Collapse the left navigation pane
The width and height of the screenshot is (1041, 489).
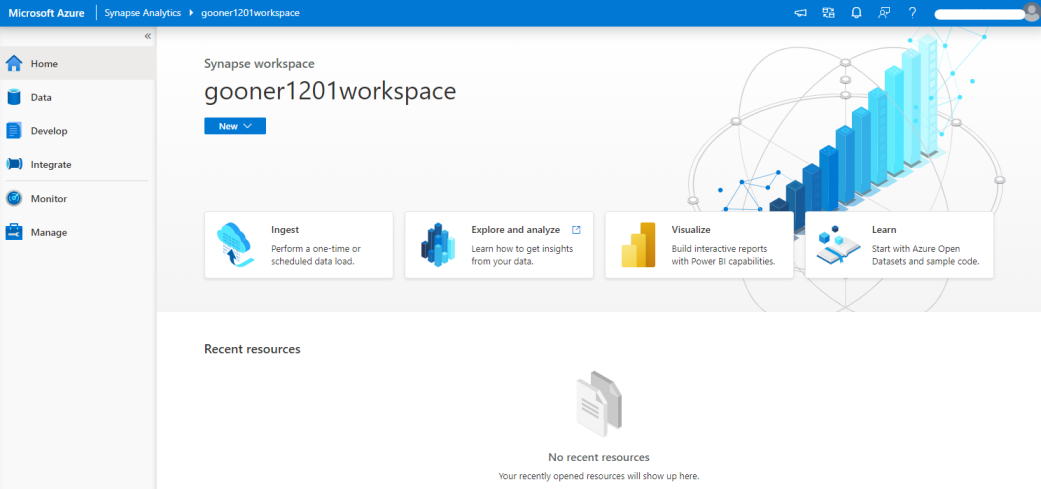click(147, 36)
